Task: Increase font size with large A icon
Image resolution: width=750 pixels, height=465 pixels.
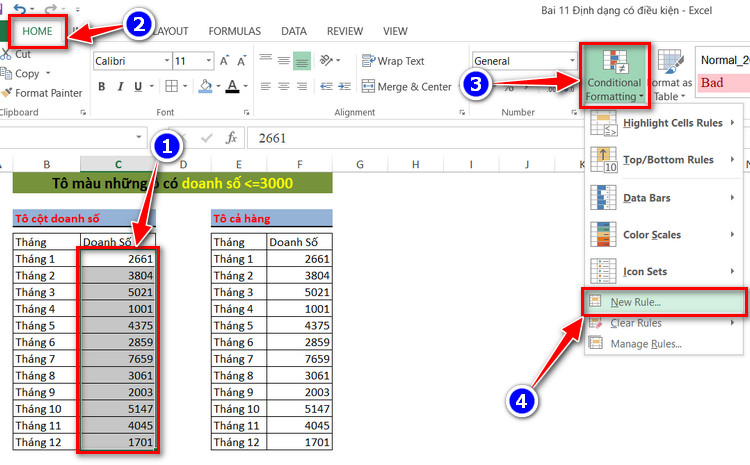Action: coord(224,61)
